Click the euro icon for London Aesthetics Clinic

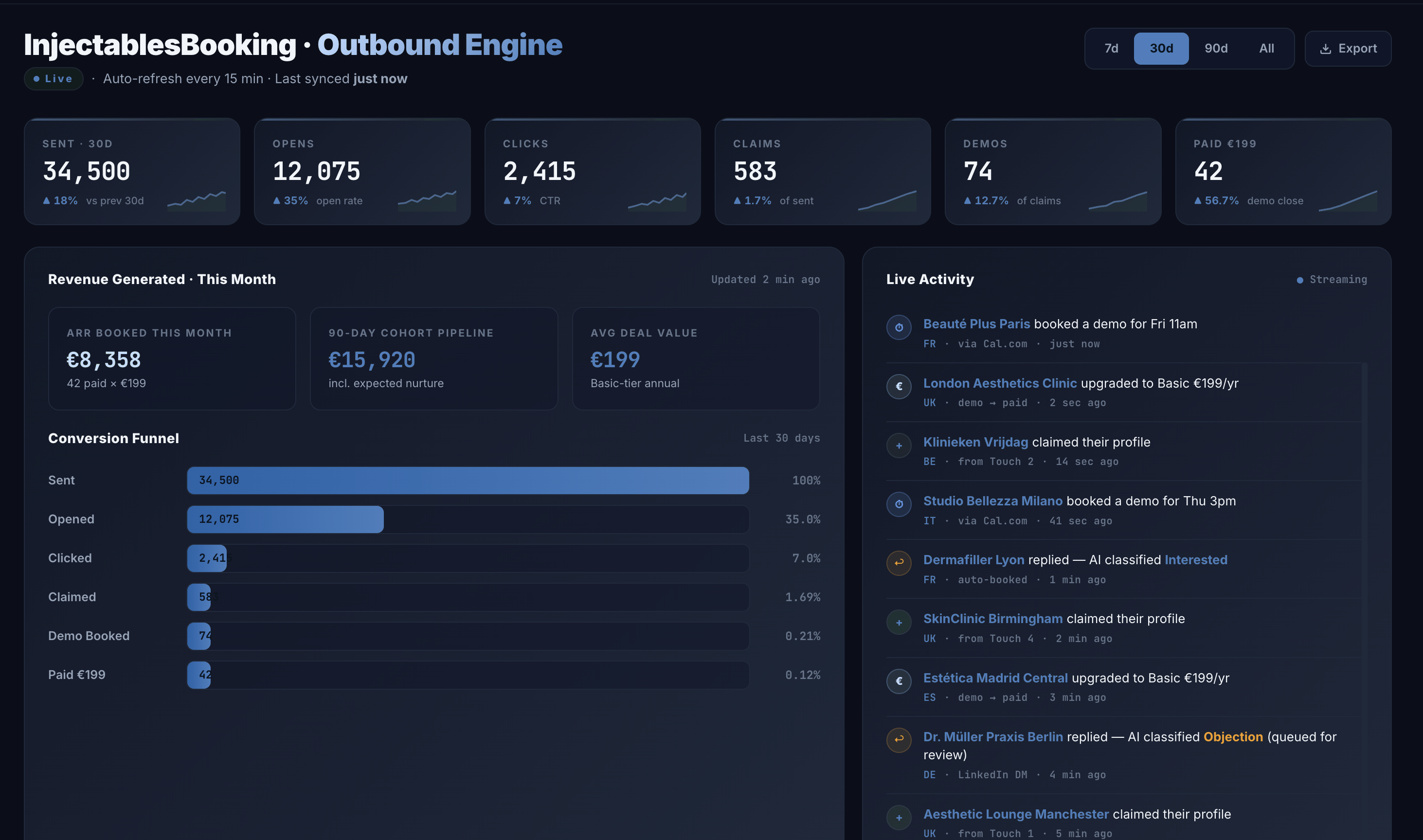899,387
